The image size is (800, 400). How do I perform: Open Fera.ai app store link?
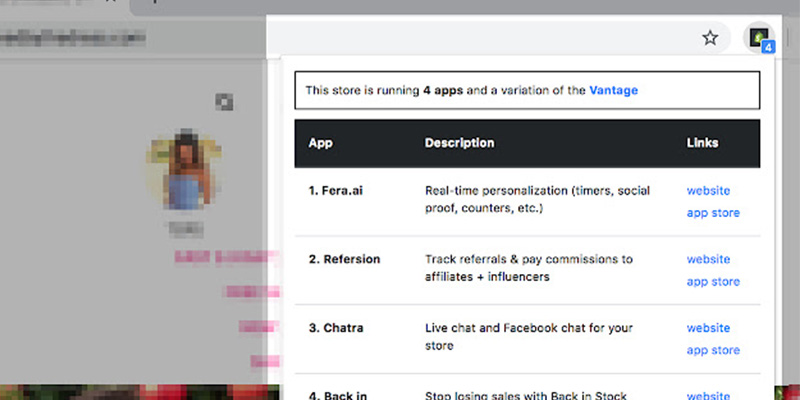tap(713, 213)
